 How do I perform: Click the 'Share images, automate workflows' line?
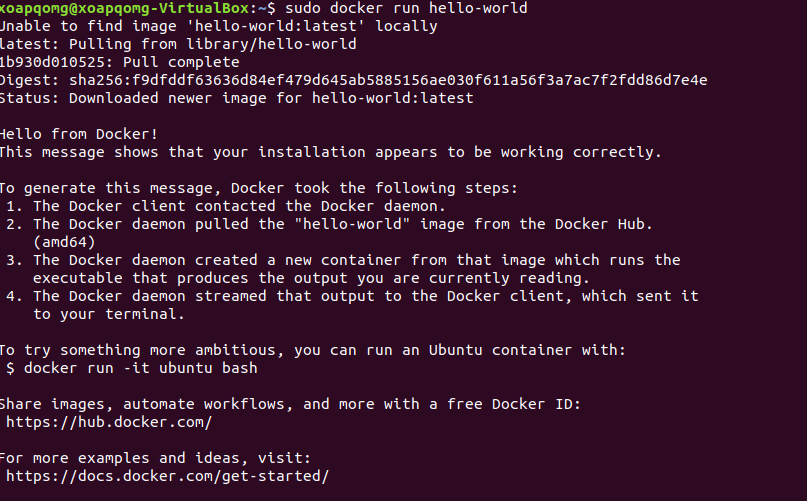tap(290, 404)
